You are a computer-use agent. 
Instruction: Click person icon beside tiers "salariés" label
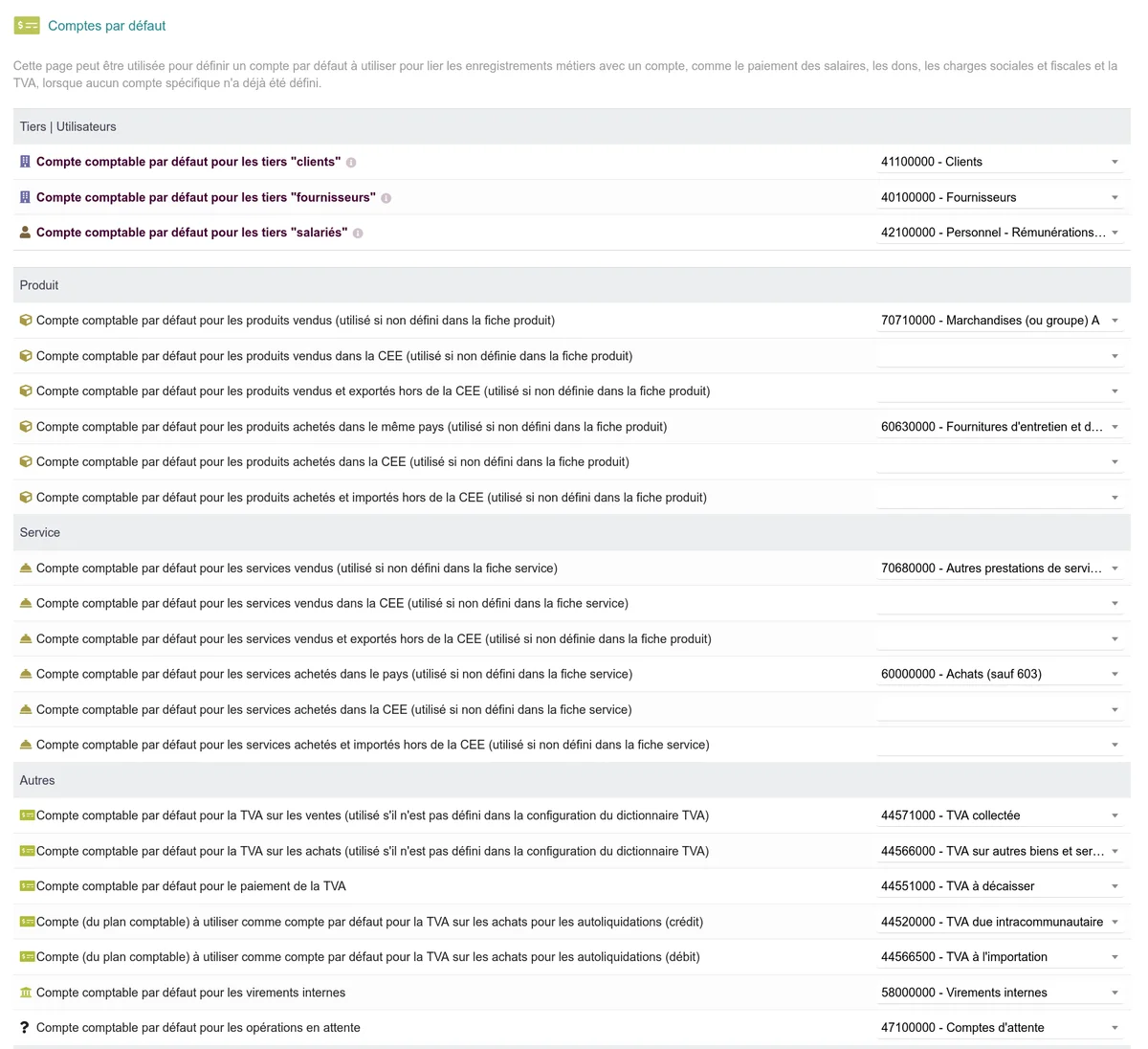(25, 233)
